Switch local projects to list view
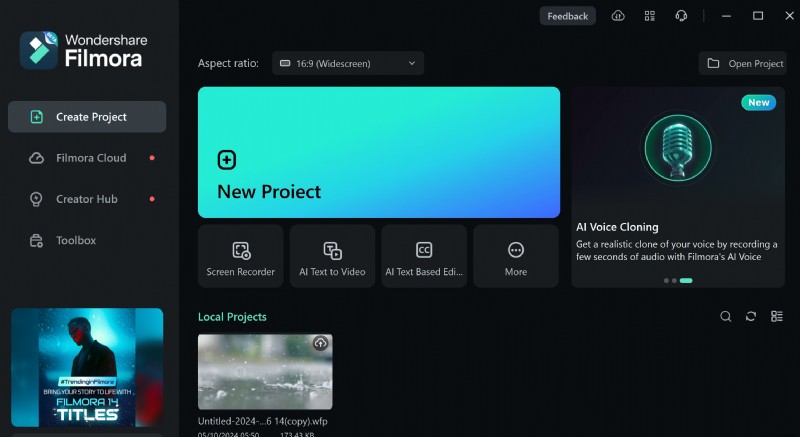 click(x=777, y=317)
